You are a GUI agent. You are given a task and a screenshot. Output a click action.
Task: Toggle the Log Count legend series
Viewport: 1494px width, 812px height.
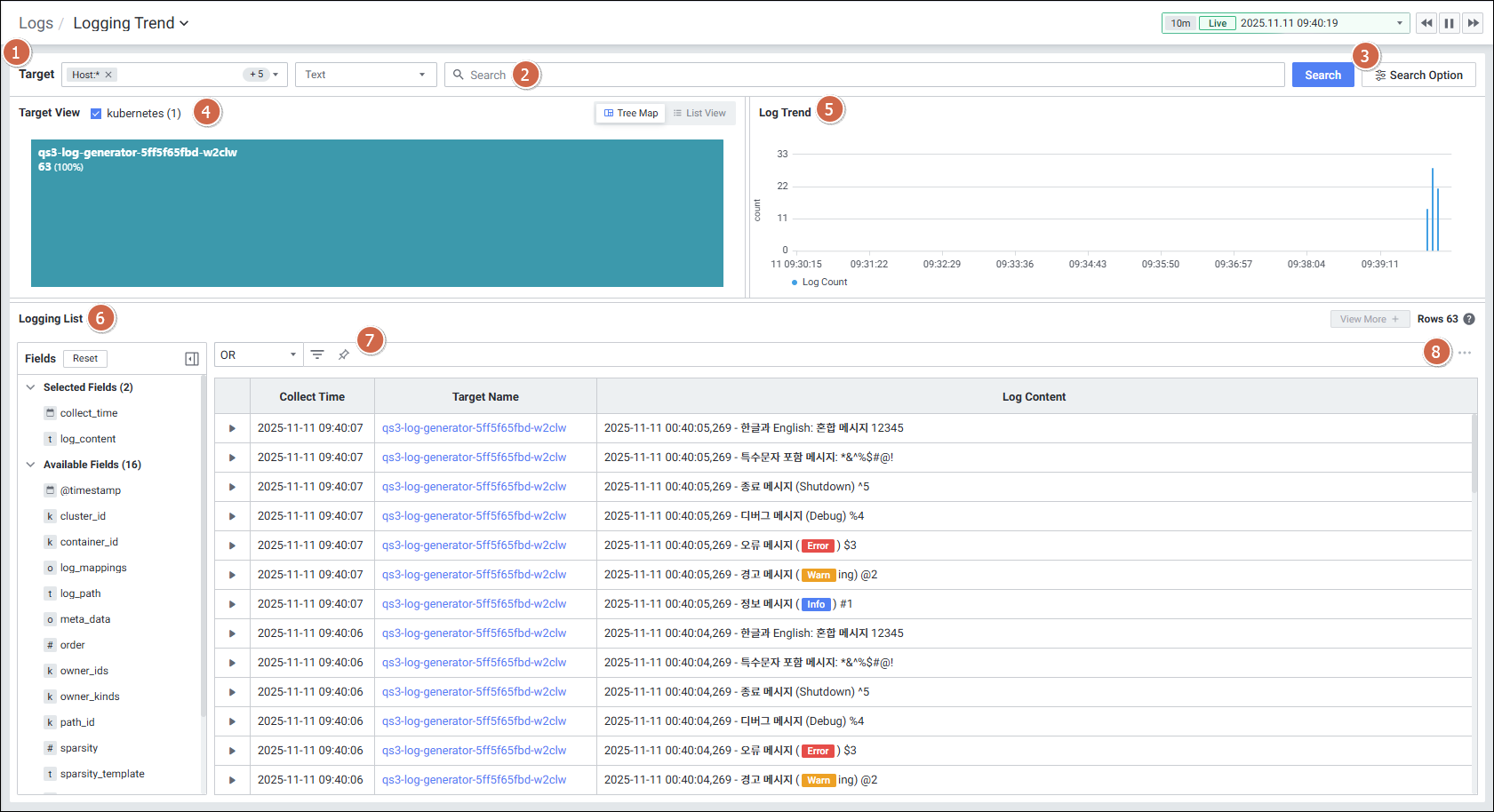tap(819, 283)
